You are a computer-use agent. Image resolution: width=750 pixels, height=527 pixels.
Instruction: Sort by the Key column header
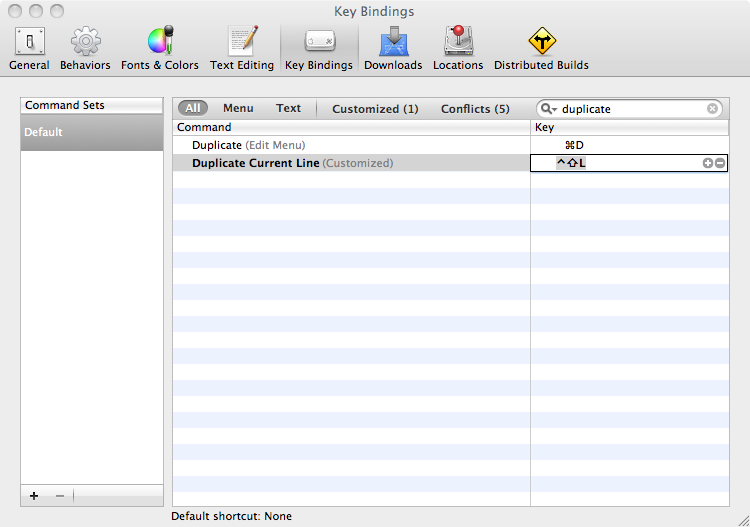(x=629, y=127)
